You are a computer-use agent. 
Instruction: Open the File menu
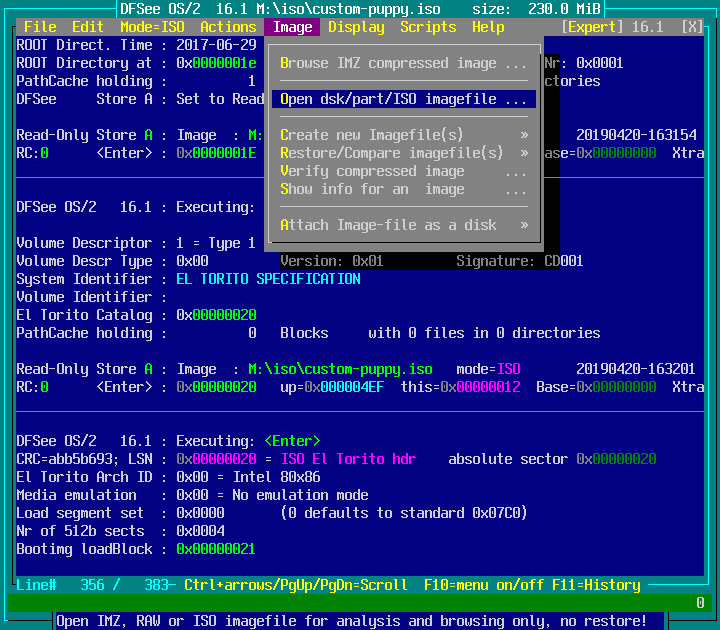pyautogui.click(x=40, y=27)
